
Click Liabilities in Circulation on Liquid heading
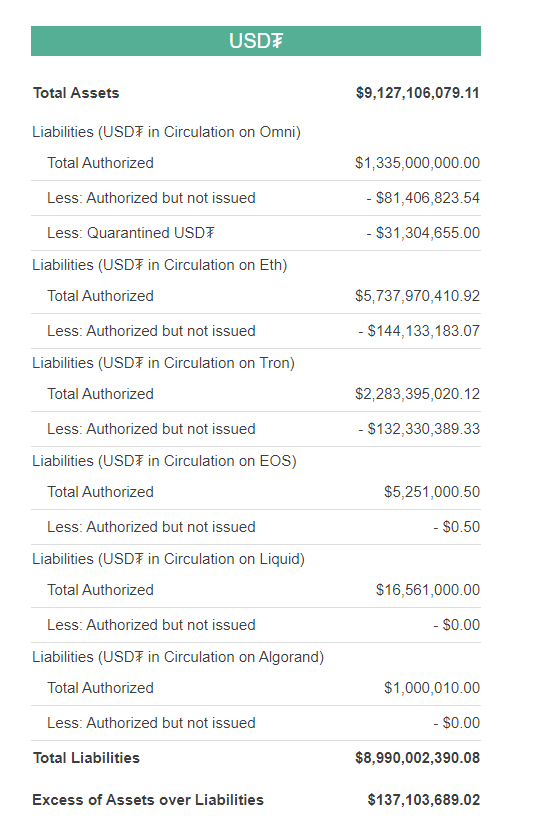click(168, 559)
